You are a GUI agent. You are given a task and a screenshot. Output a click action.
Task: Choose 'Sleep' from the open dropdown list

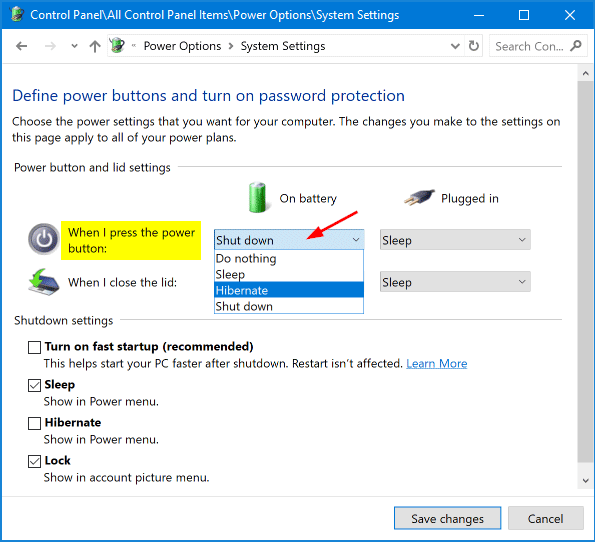point(289,274)
